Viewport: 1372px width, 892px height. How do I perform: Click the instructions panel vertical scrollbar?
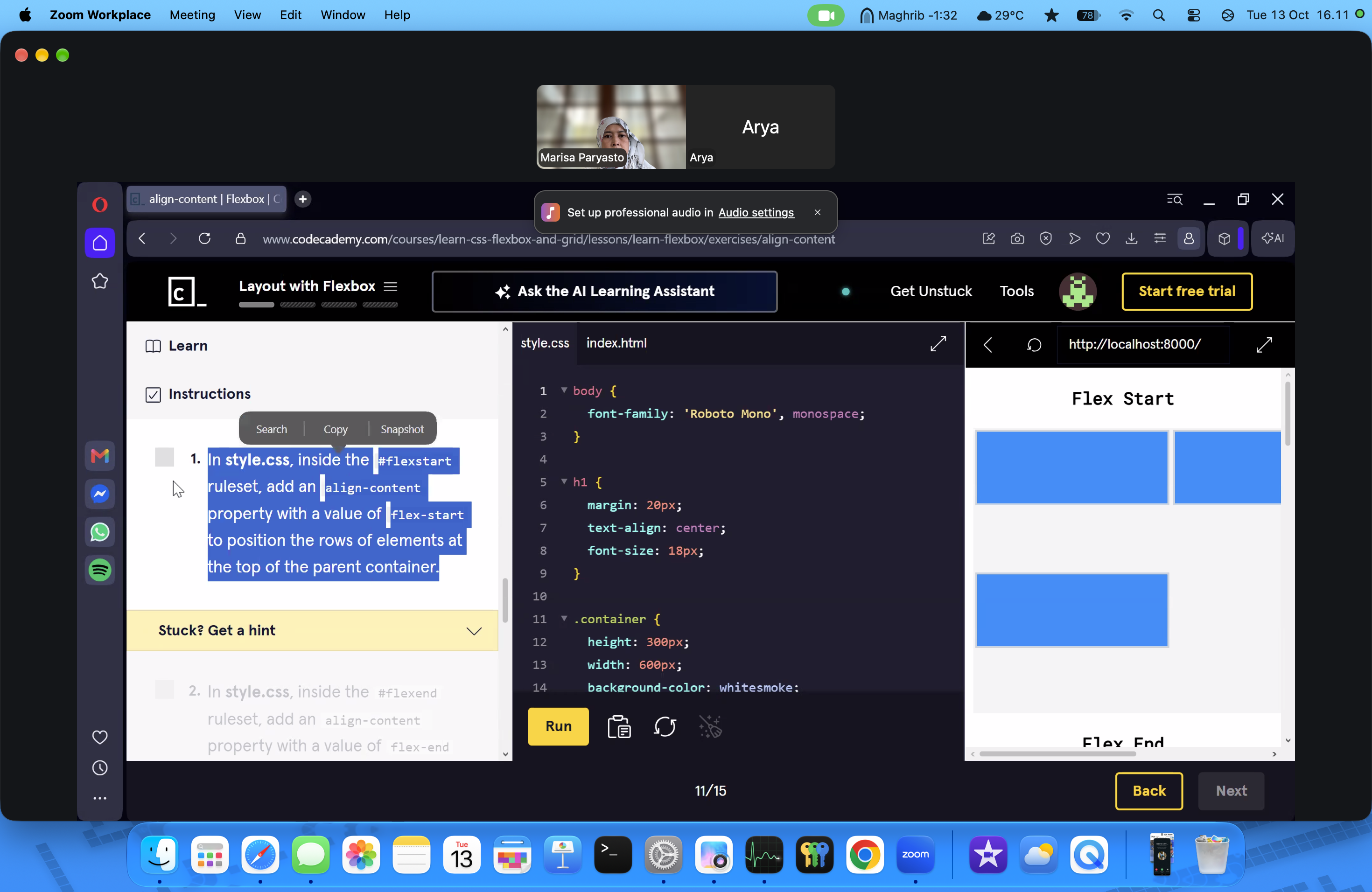pos(505,601)
